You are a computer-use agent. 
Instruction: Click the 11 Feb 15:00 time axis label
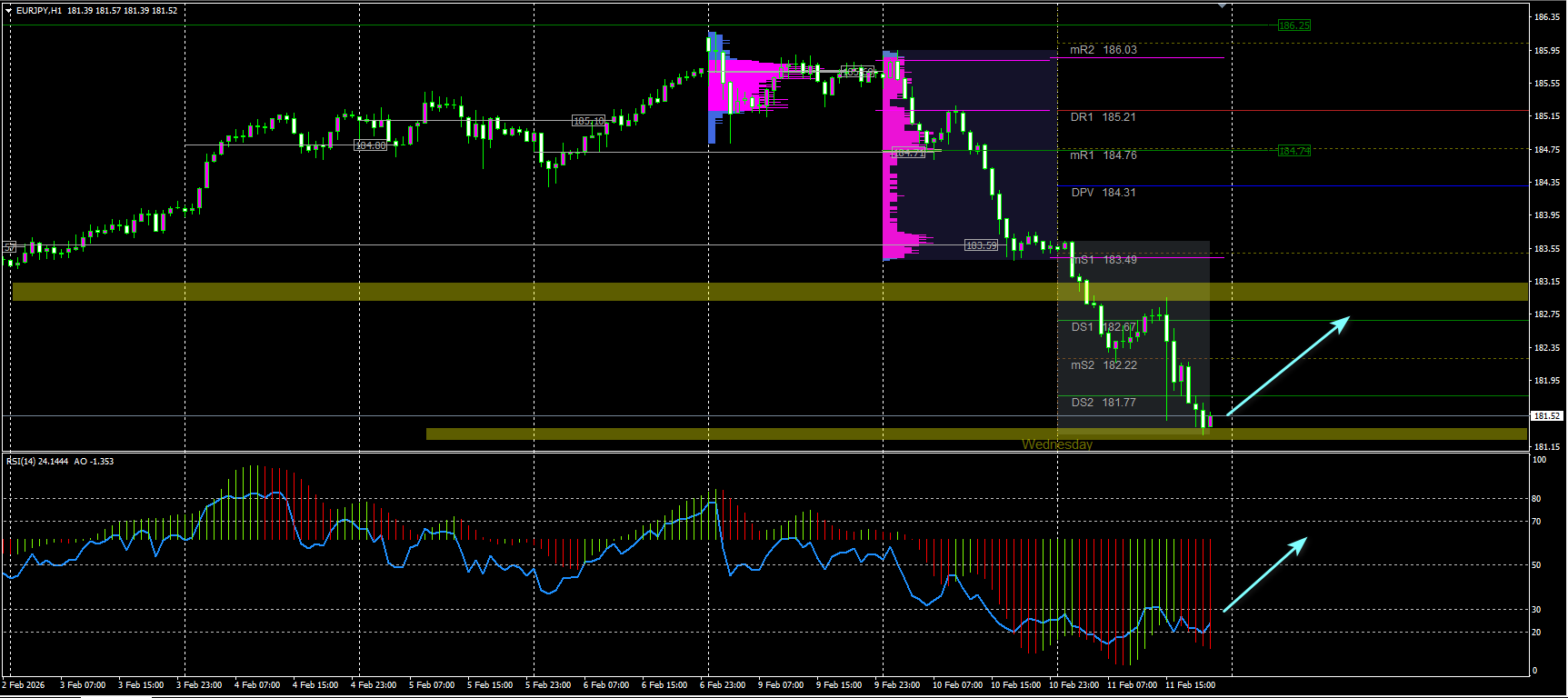pos(1190,685)
